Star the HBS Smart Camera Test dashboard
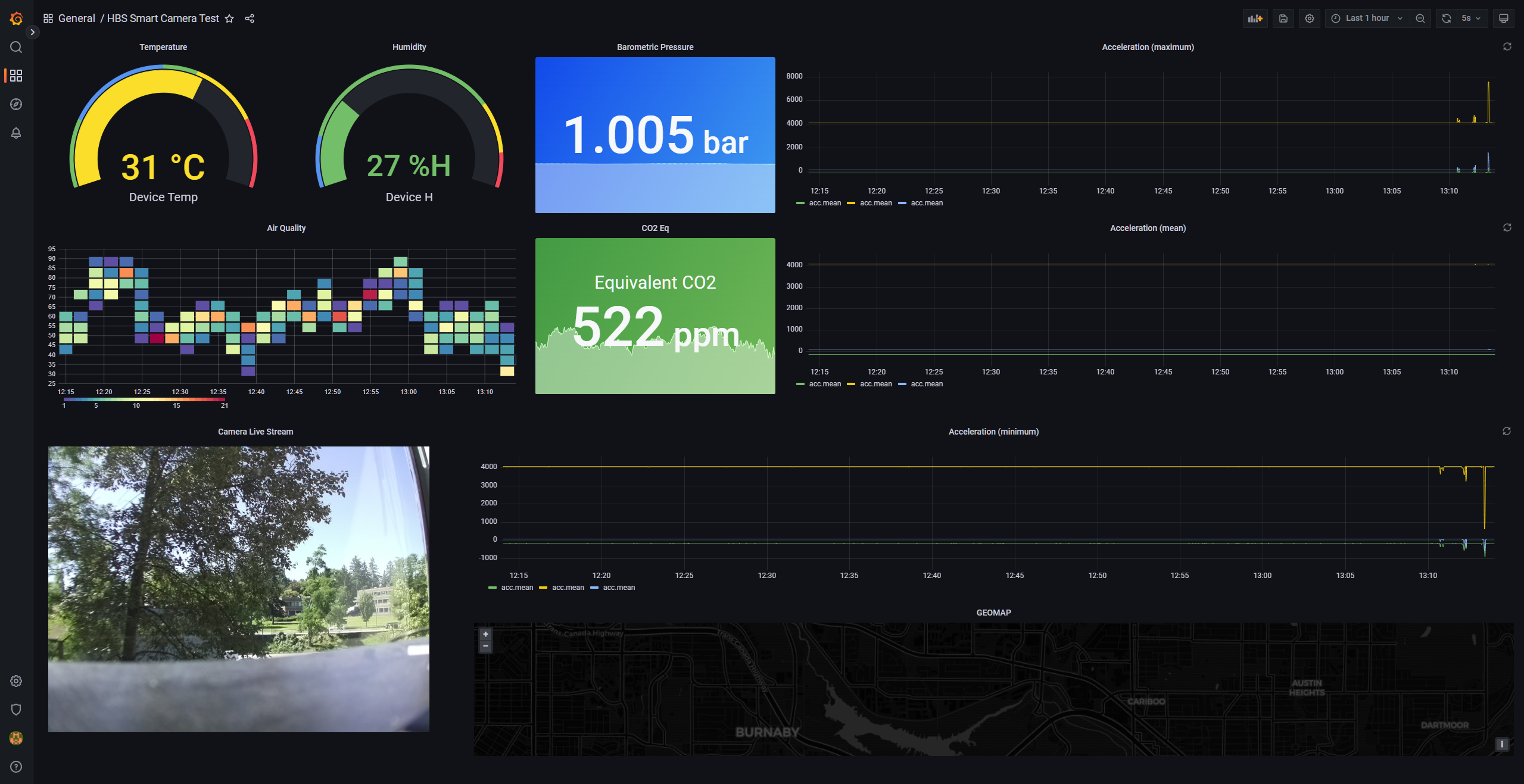Viewport: 1524px width, 784px height. [x=229, y=18]
